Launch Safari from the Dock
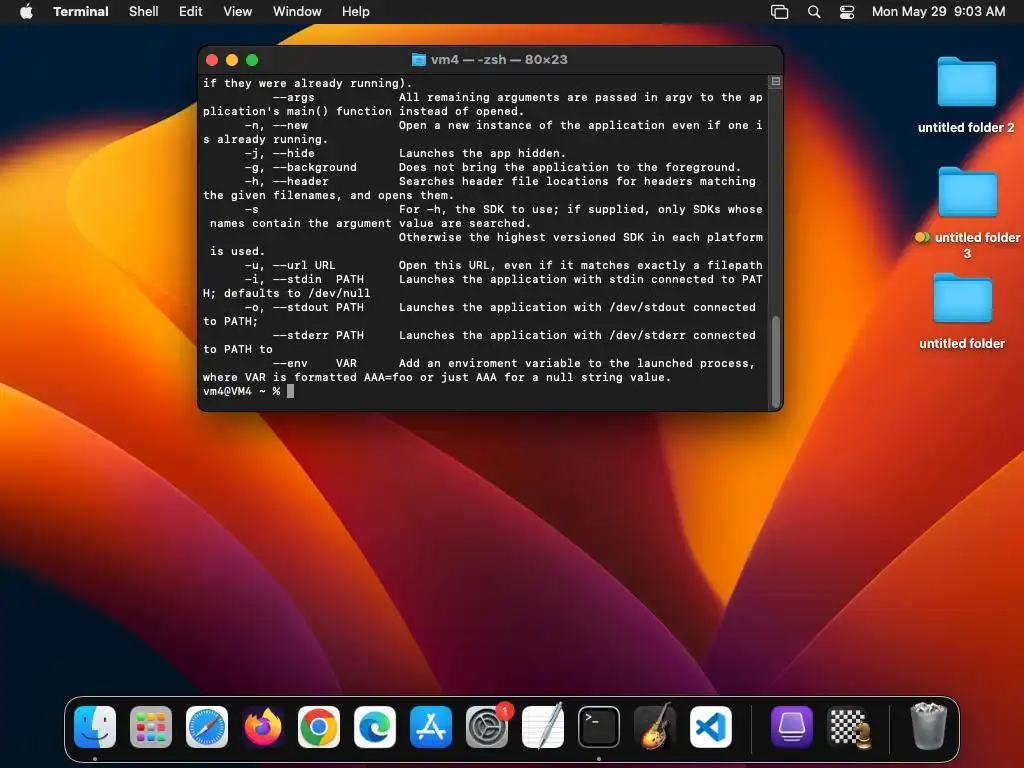 pos(207,727)
